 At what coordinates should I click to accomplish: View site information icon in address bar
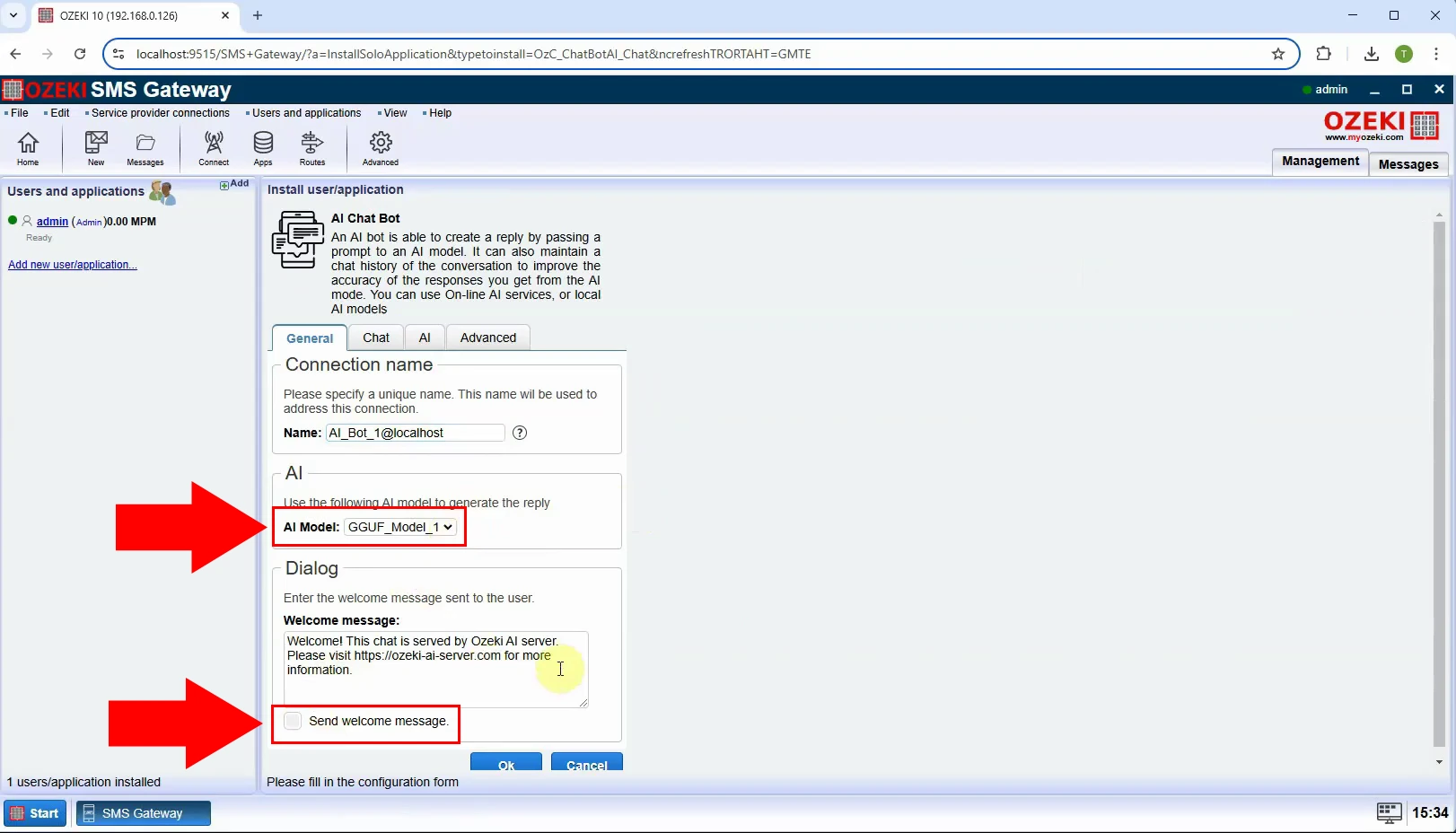coord(118,54)
